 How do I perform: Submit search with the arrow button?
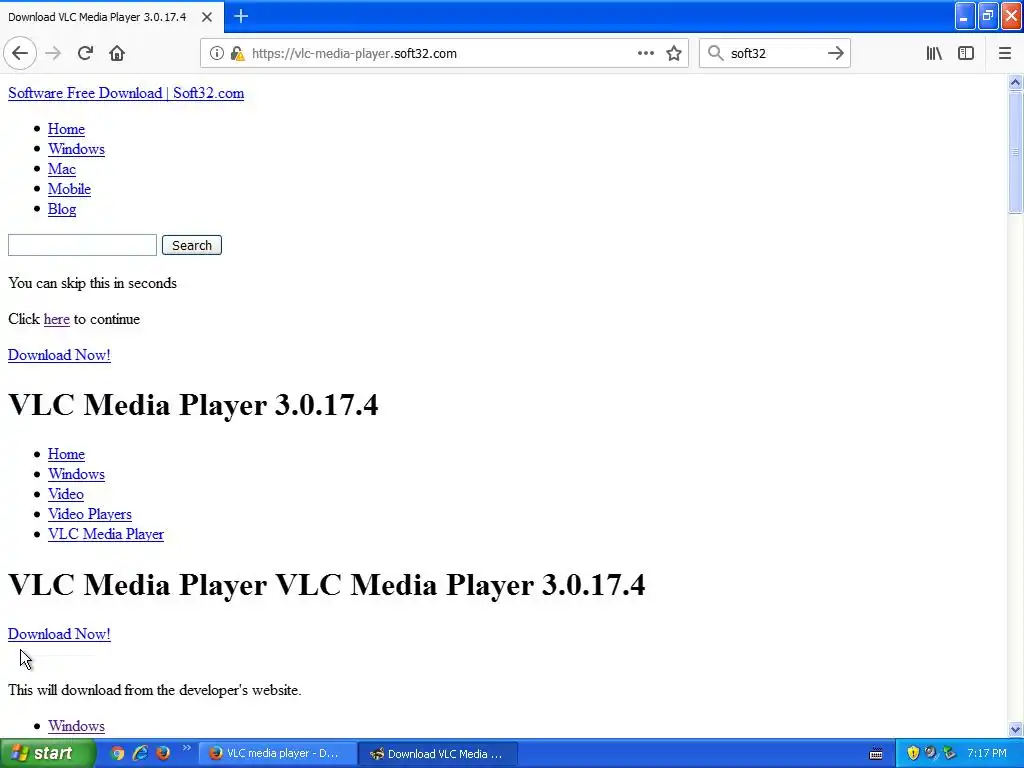(x=835, y=54)
